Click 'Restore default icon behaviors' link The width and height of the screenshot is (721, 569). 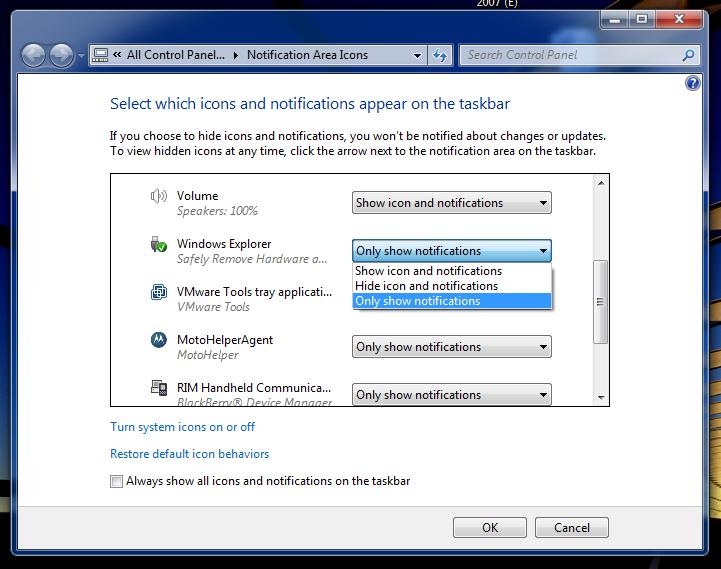click(189, 454)
